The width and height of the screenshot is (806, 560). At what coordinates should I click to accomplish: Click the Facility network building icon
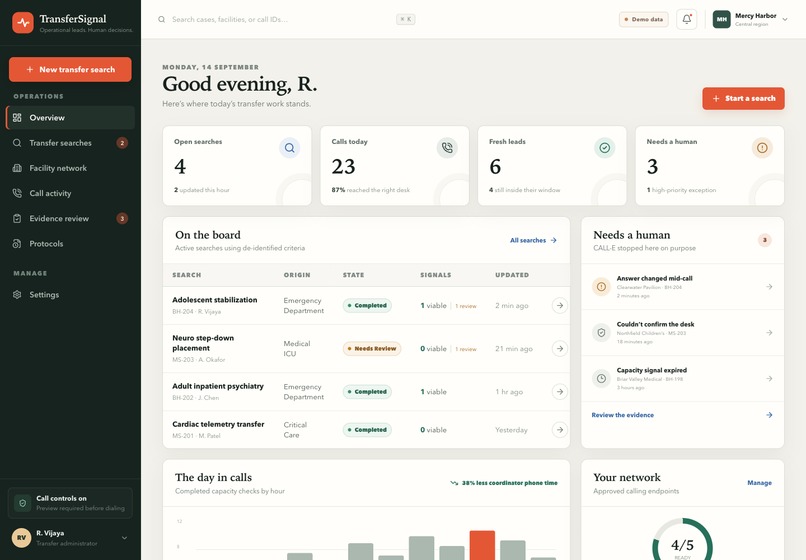[17, 168]
